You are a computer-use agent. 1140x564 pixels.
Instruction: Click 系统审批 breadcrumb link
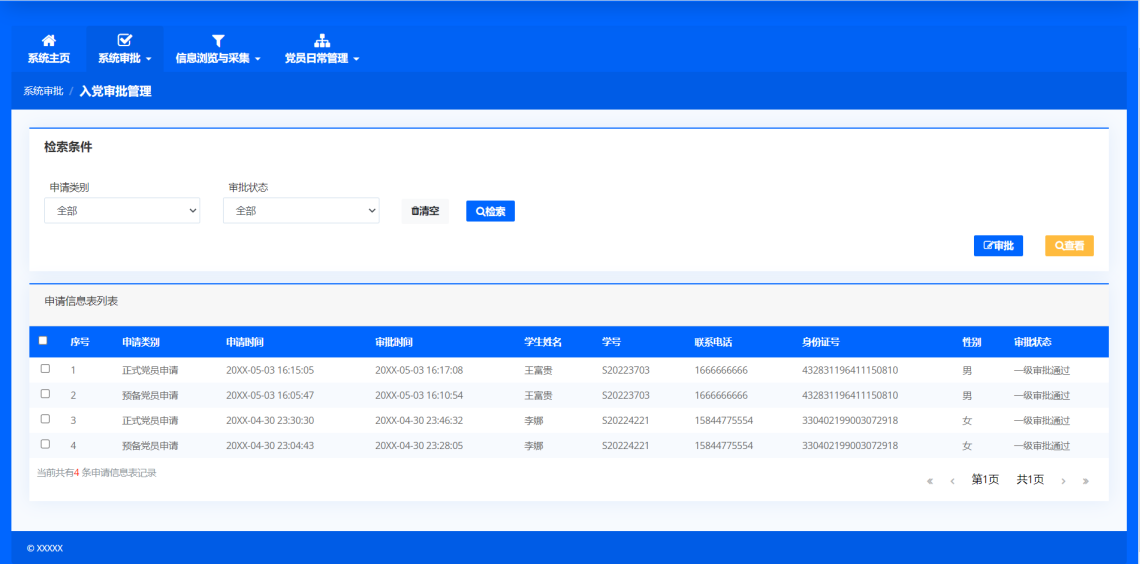pyautogui.click(x=43, y=92)
